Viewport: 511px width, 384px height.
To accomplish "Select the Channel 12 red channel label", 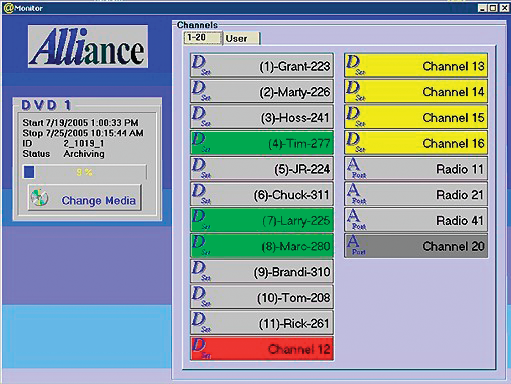I will coord(299,349).
